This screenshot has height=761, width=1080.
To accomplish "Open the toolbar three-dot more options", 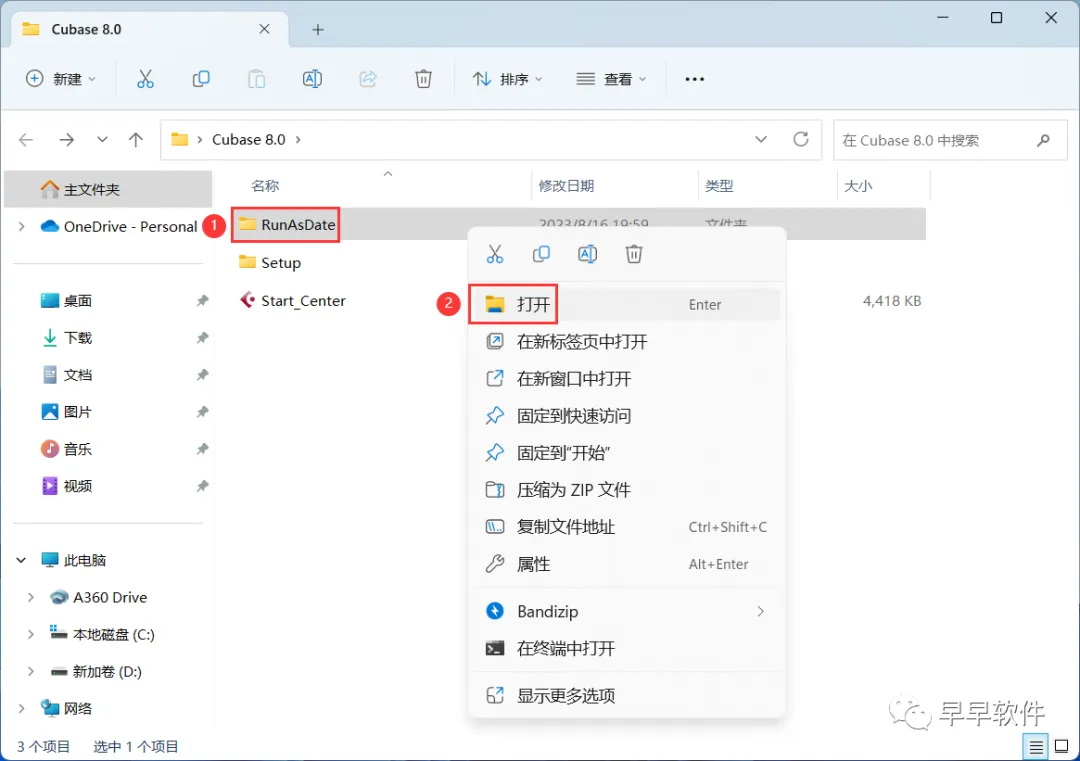I will pos(694,79).
